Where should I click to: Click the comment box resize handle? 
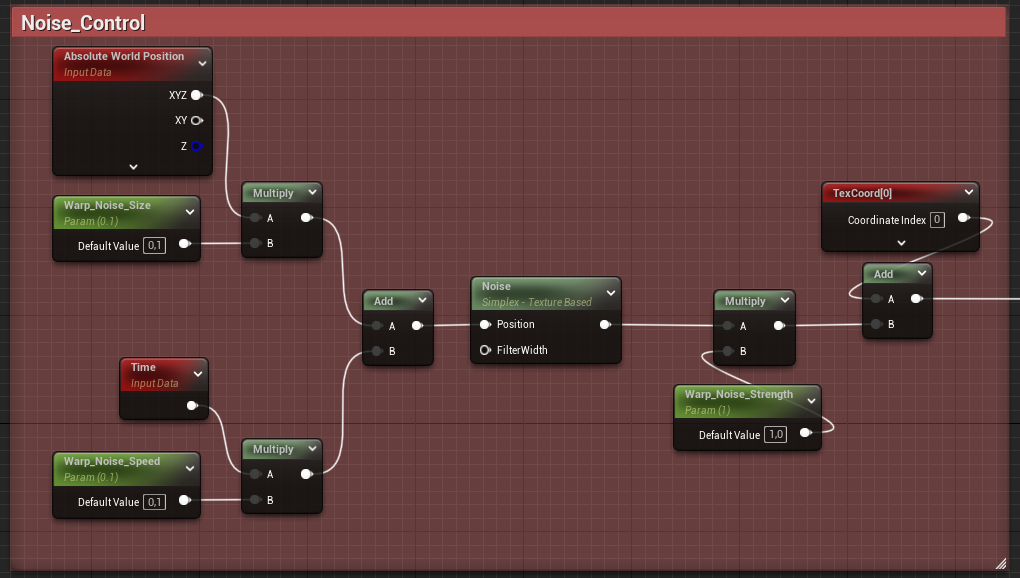pyautogui.click(x=1001, y=564)
